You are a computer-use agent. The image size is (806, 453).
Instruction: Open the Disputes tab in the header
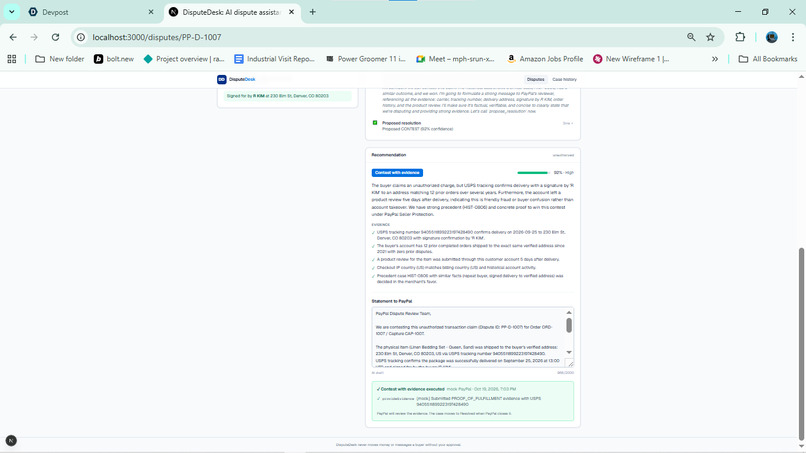[535, 79]
